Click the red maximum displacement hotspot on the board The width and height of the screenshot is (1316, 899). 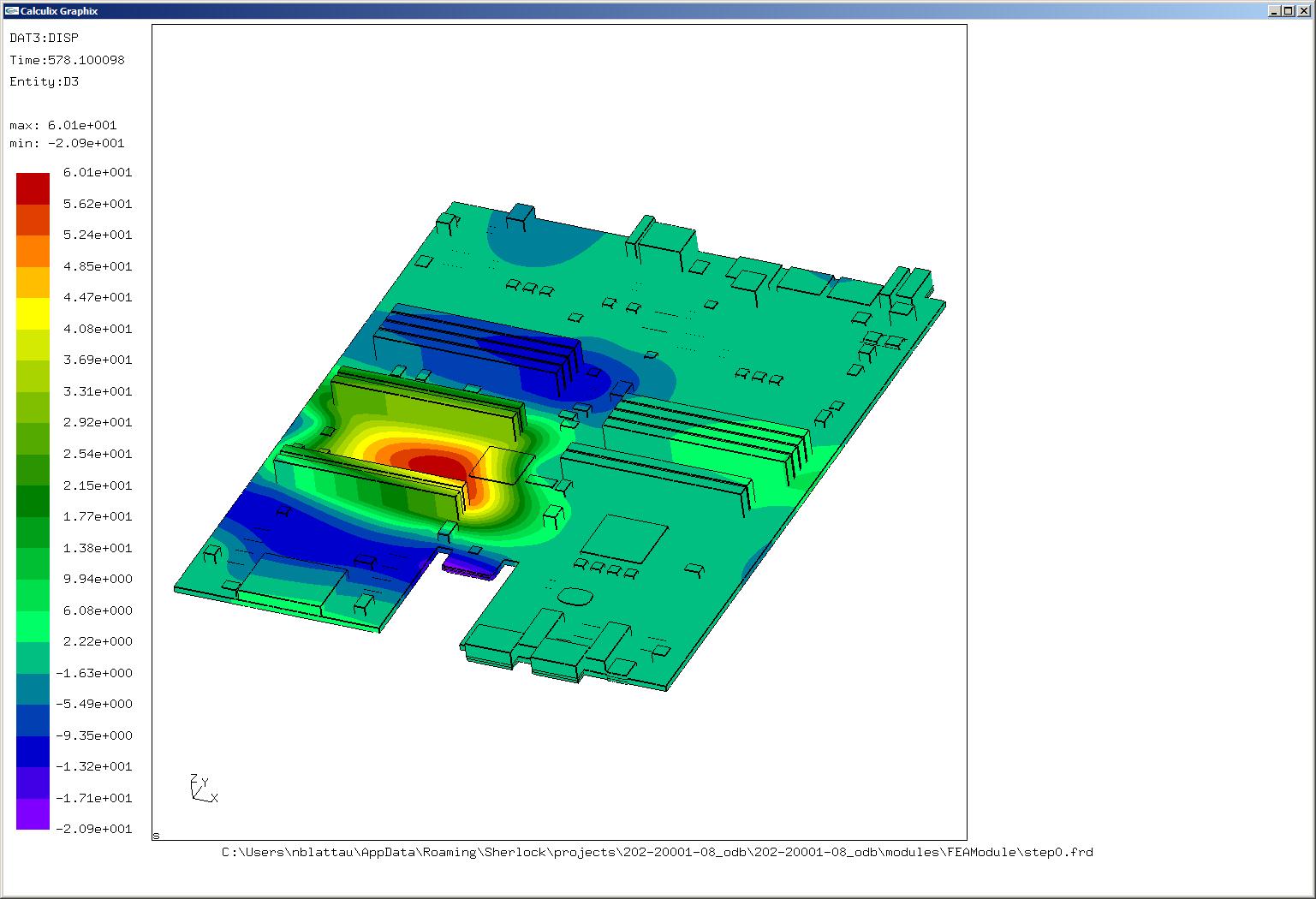click(x=435, y=467)
